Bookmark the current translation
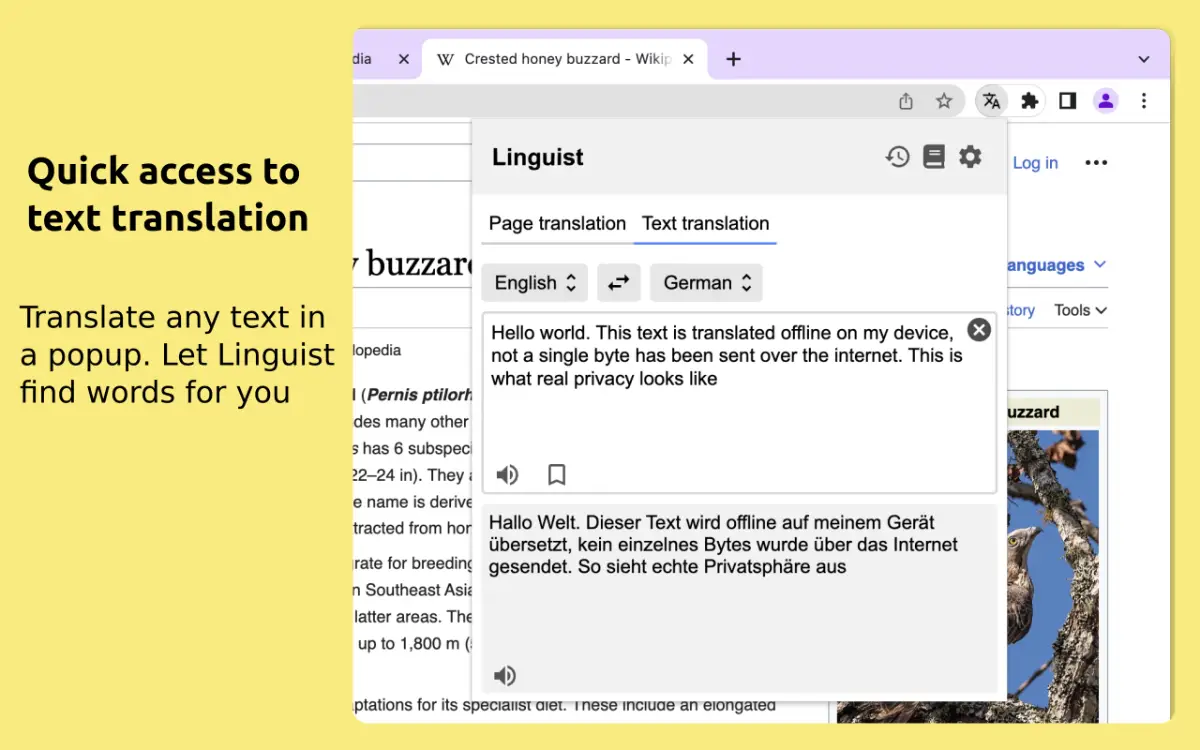 555,475
